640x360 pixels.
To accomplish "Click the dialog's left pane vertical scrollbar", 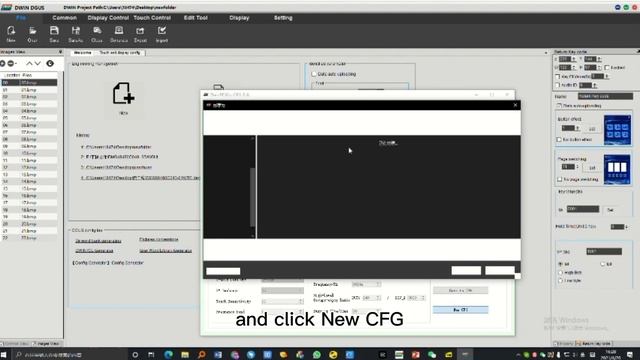I will tap(253, 187).
